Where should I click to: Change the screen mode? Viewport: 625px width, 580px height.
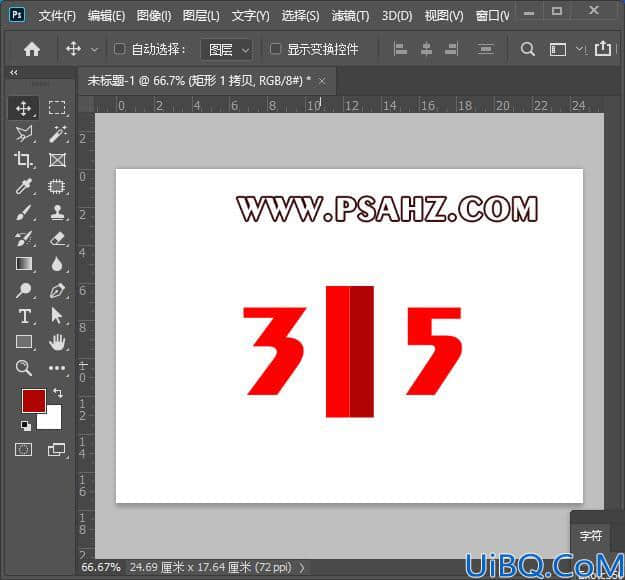coord(57,450)
